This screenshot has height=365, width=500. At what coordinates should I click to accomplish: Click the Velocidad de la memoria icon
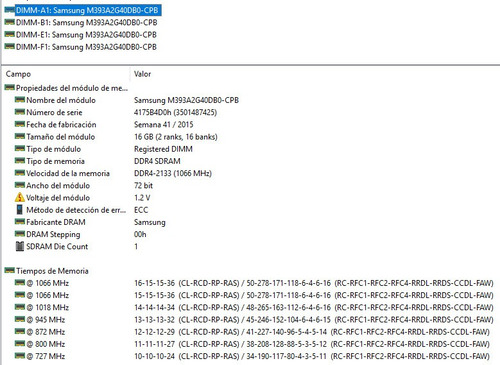[20, 173]
